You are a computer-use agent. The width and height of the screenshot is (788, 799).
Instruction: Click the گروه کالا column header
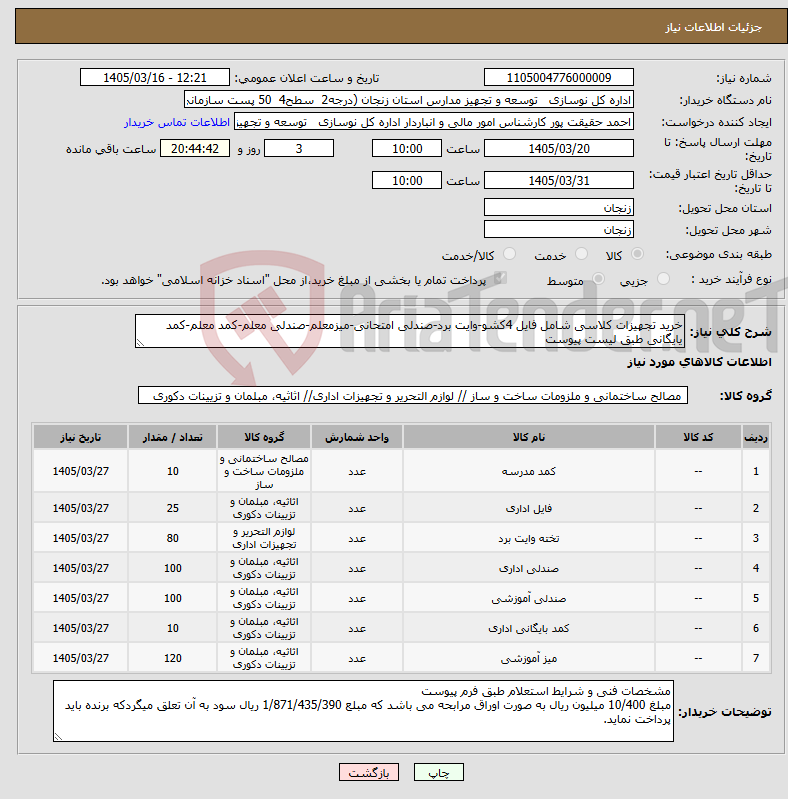tap(264, 437)
